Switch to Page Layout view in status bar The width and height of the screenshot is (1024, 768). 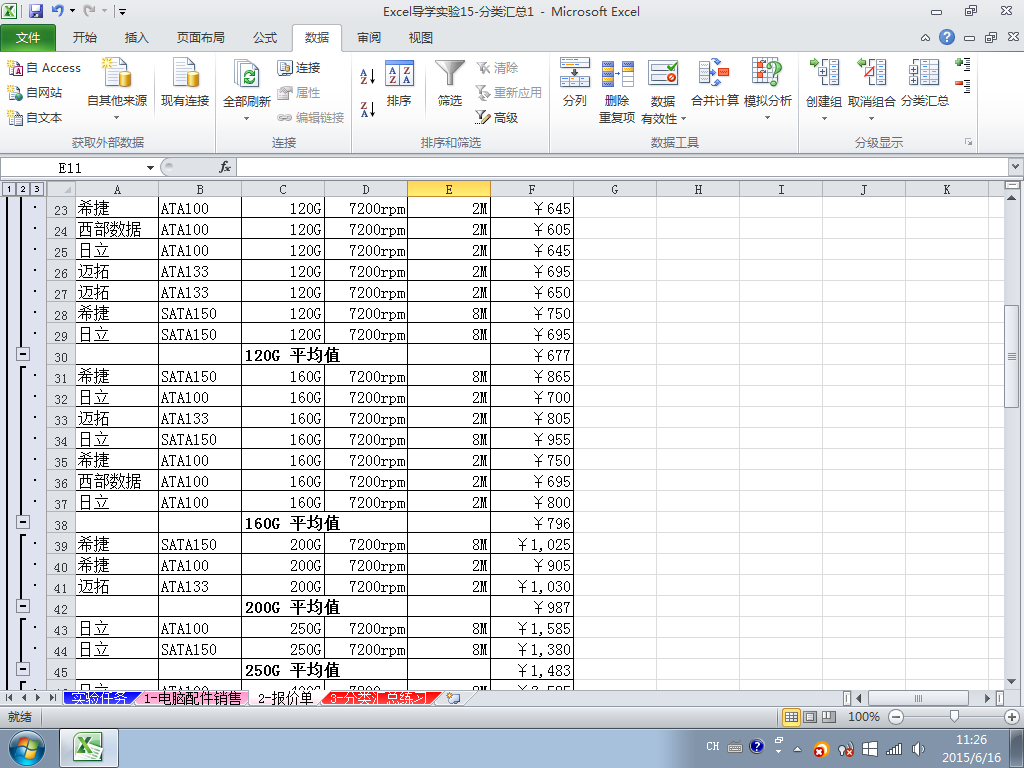coord(810,717)
